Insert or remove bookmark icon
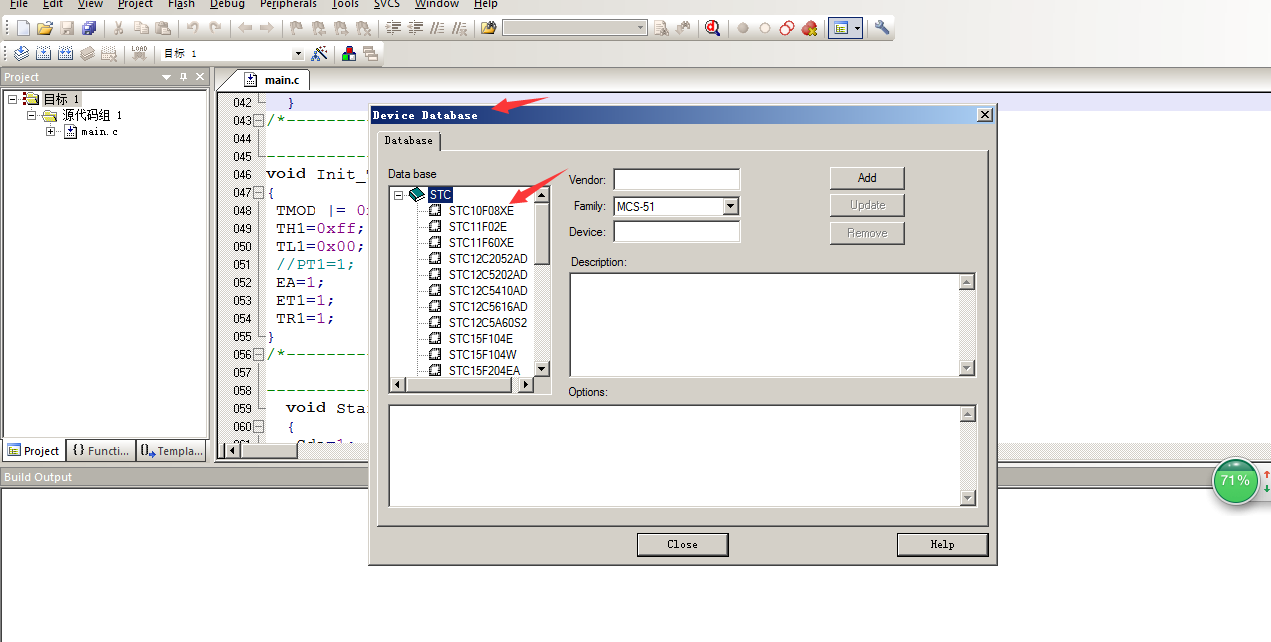The height and width of the screenshot is (642, 1271). pyautogui.click(x=296, y=28)
